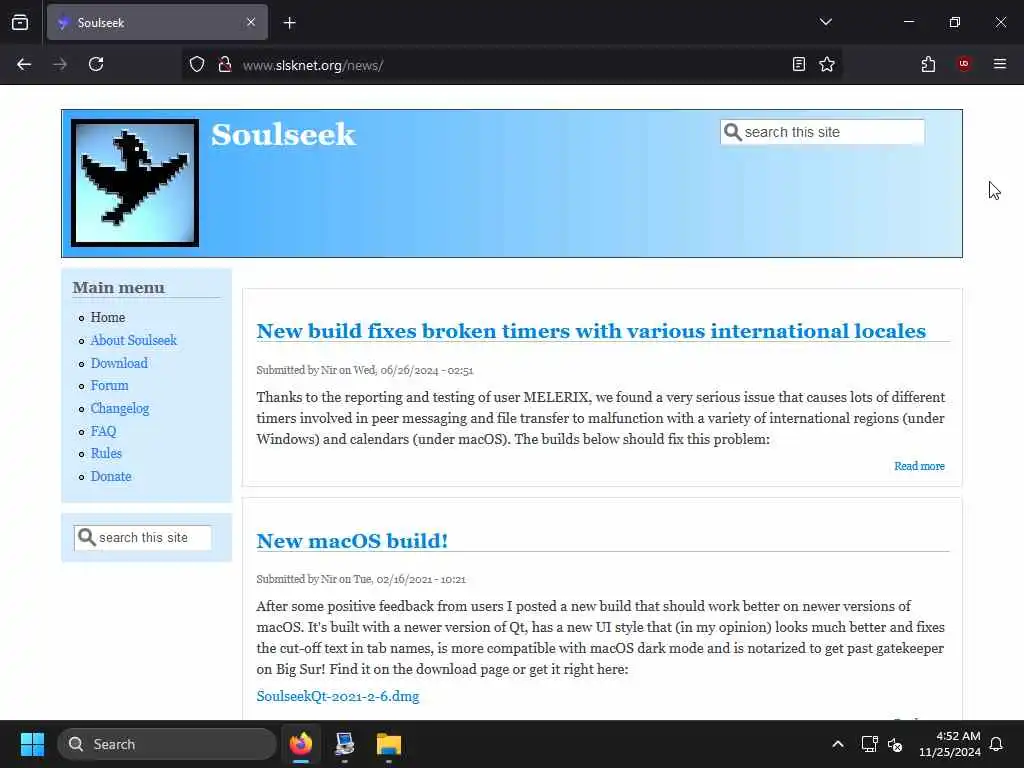Viewport: 1024px width, 768px height.
Task: Bookmark this page with the star icon
Action: pyautogui.click(x=827, y=64)
